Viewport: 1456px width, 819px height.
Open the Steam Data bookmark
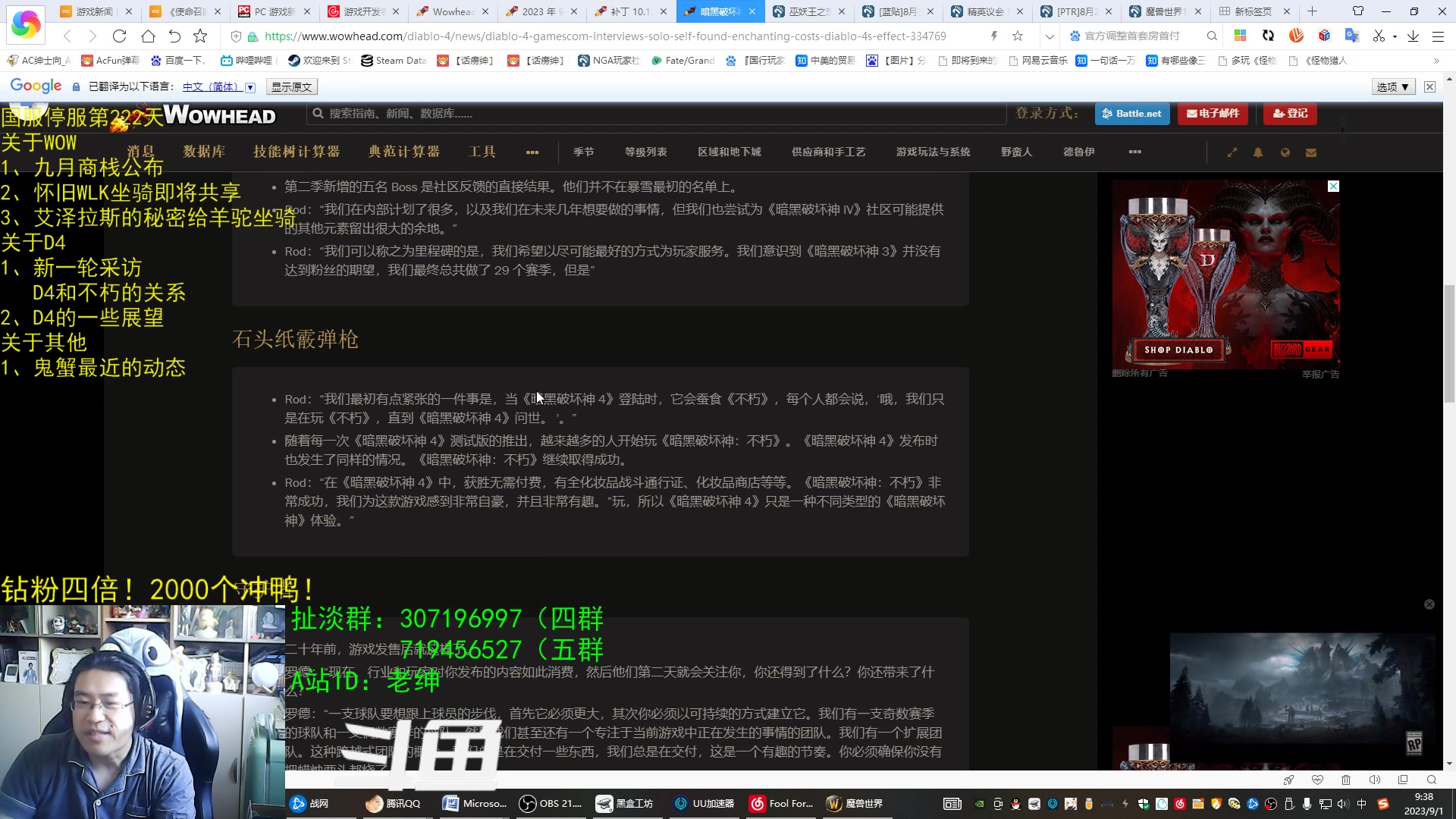394,61
